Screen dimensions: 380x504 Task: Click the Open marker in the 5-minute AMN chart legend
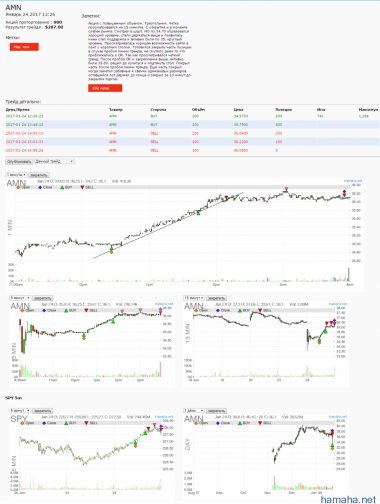22,310
